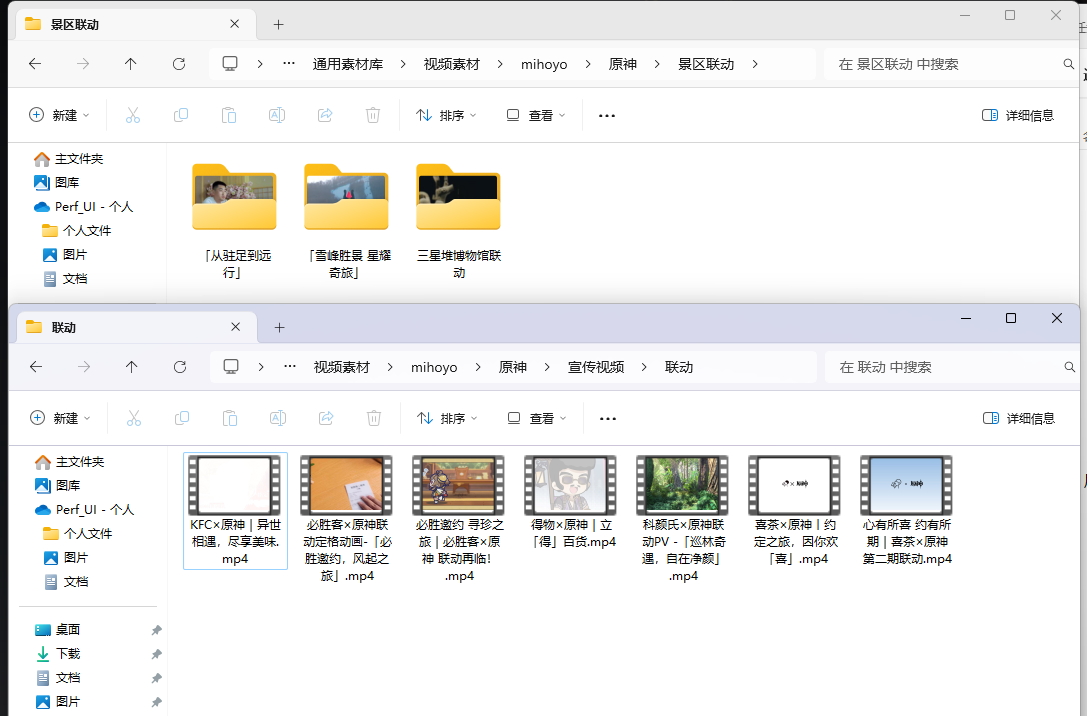The image size is (1087, 716).
Task: Click Share icon in 景区联动 window toolbar
Action: coord(325,115)
